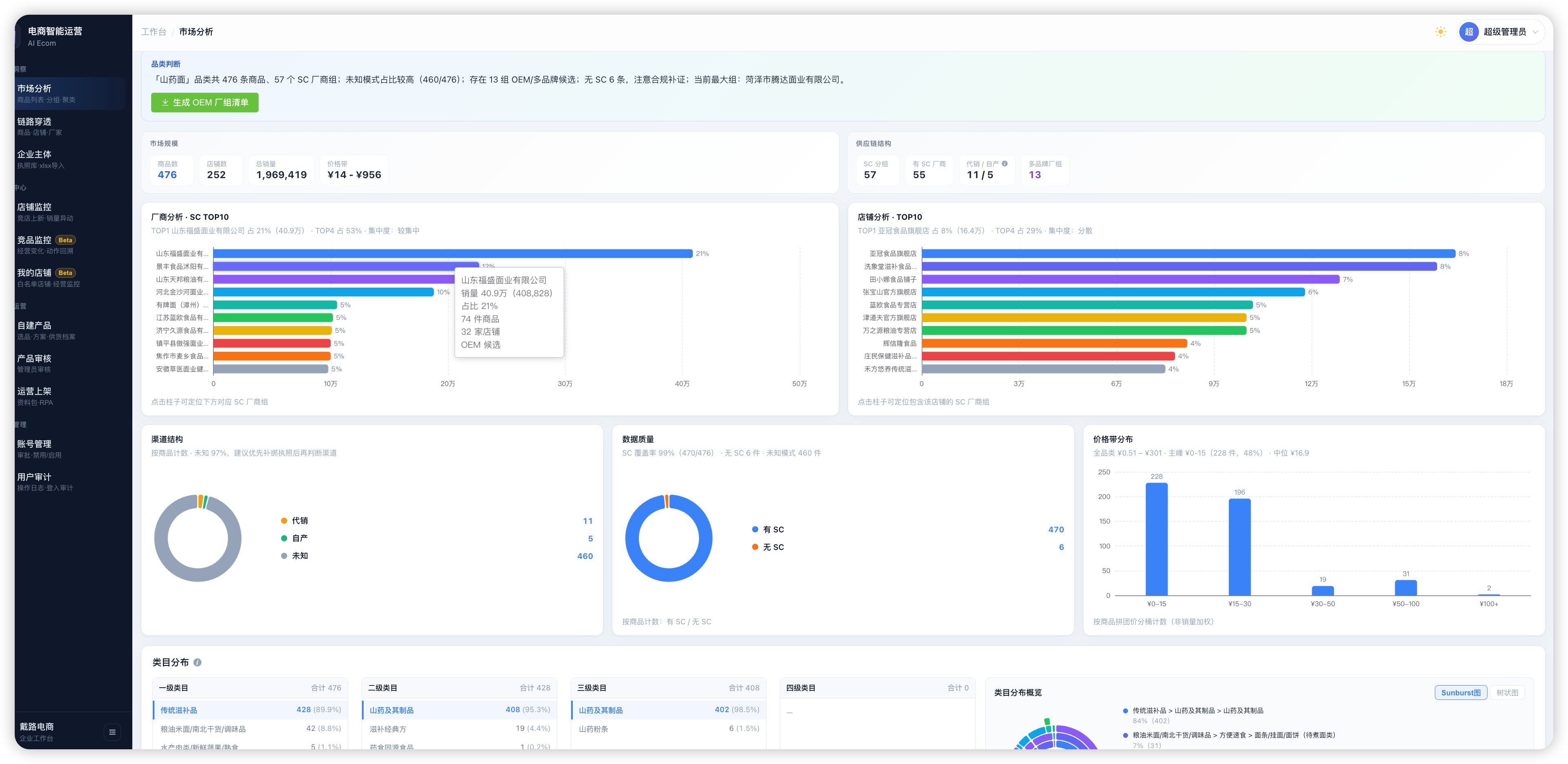This screenshot has width=1568, height=764.
Task: Open 用户审计 in sidebar
Action: click(x=70, y=482)
